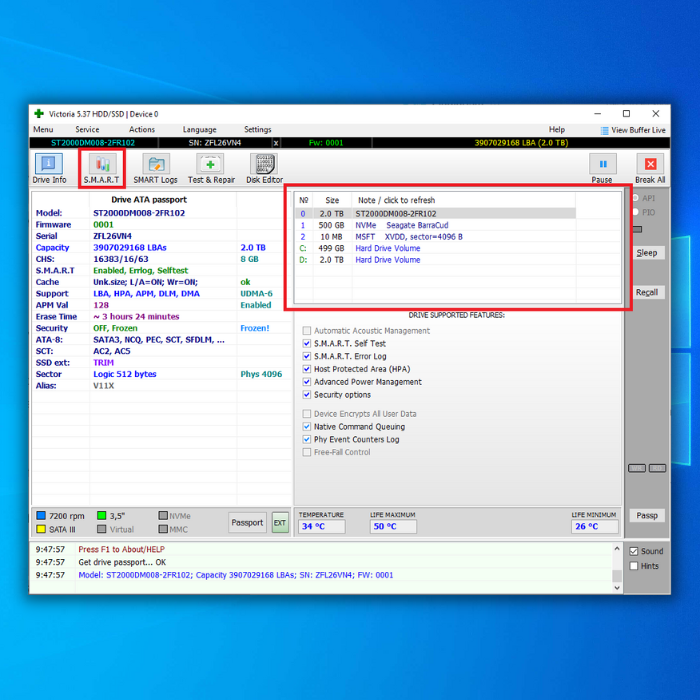Screen dimensions: 700x700
Task: Open the Disk Editor toolbar icon
Action: [x=264, y=164]
